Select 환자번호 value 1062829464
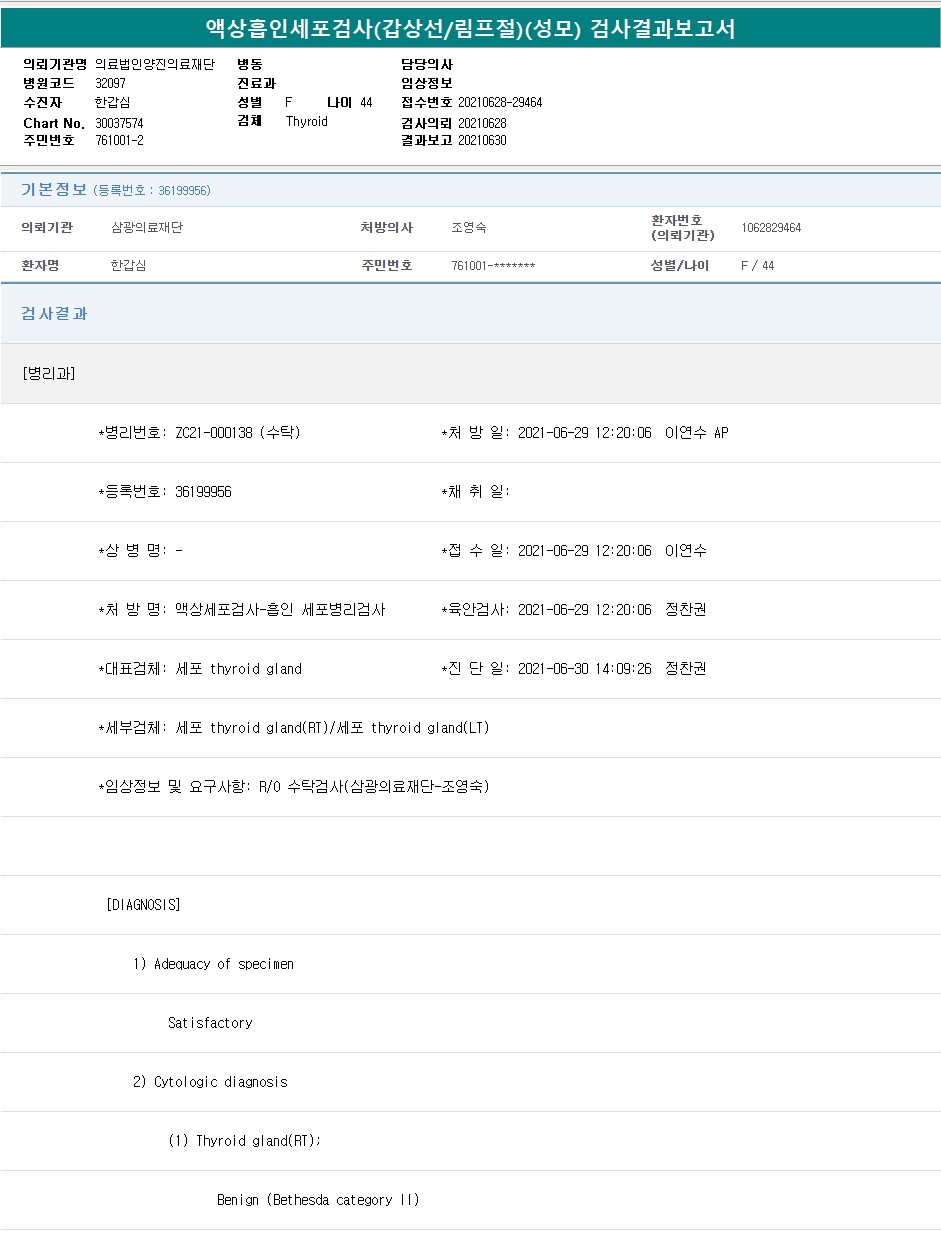 coord(771,228)
